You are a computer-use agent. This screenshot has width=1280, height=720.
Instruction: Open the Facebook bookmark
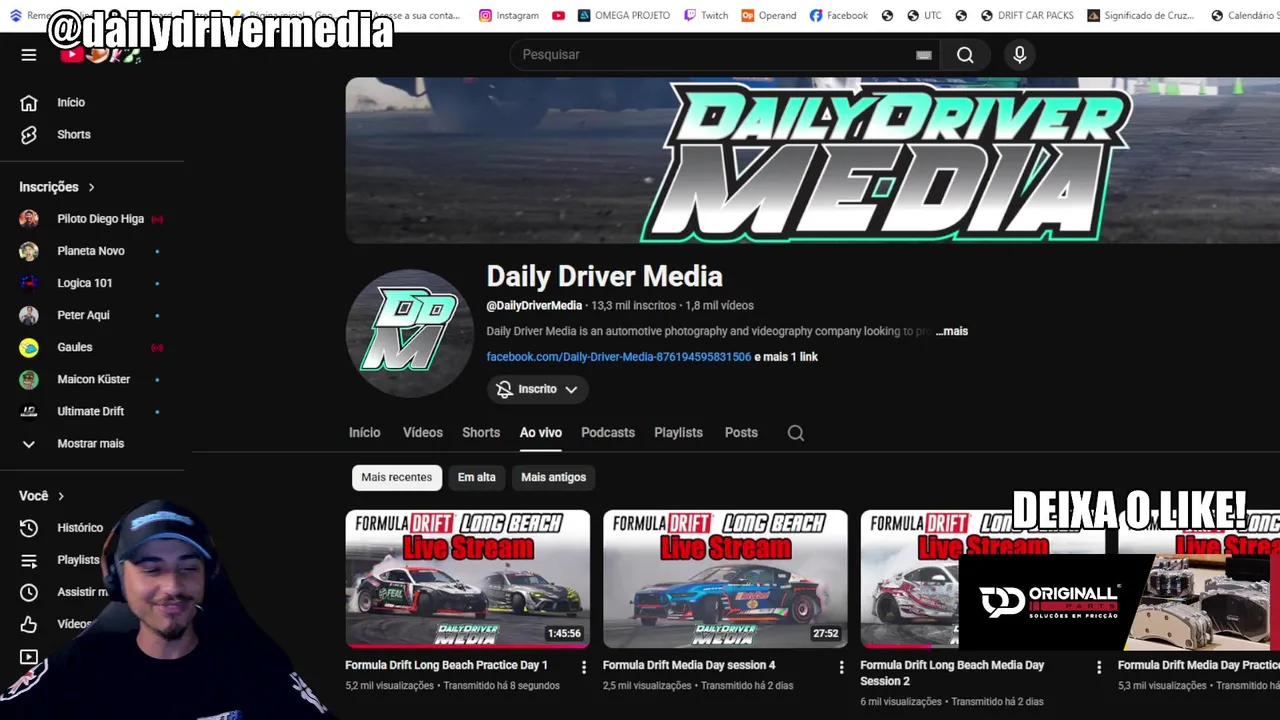(839, 15)
